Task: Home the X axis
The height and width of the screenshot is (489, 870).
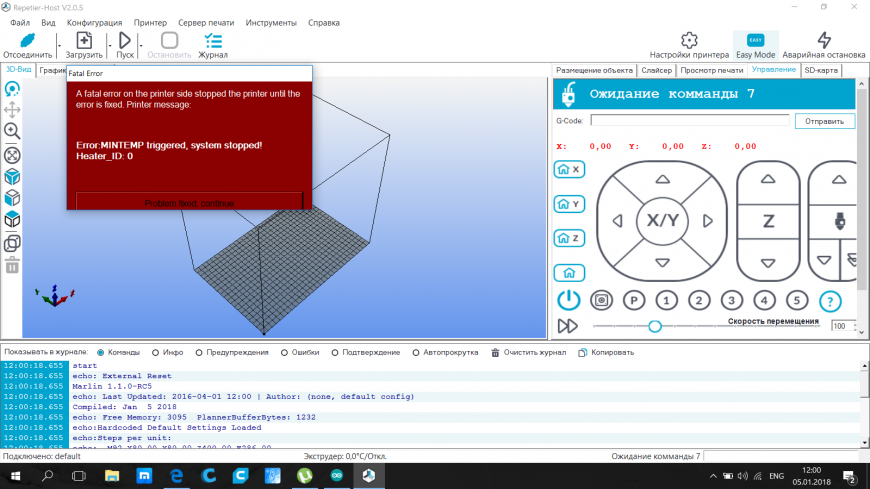Action: 569,170
